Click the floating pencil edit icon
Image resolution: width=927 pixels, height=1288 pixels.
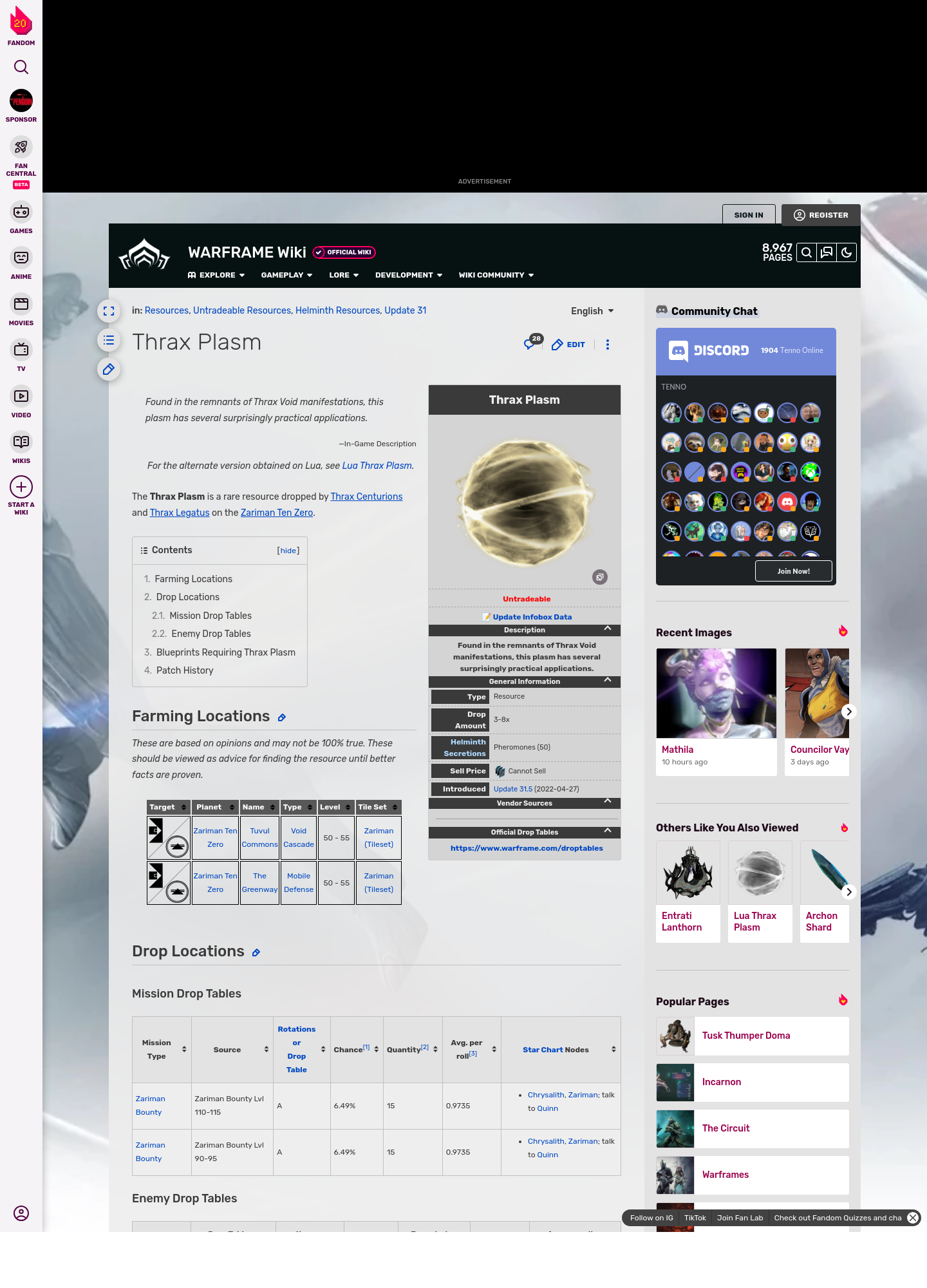click(x=109, y=369)
